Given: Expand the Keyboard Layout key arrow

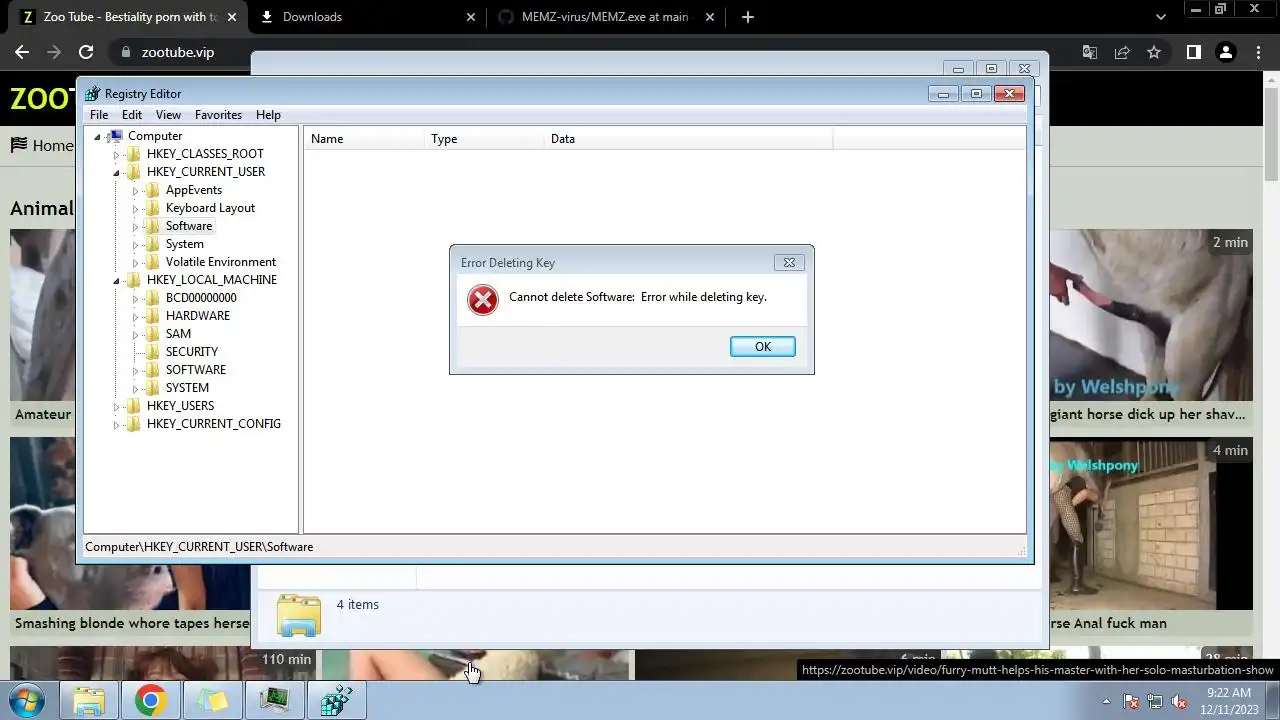Looking at the screenshot, I should click(x=135, y=209).
